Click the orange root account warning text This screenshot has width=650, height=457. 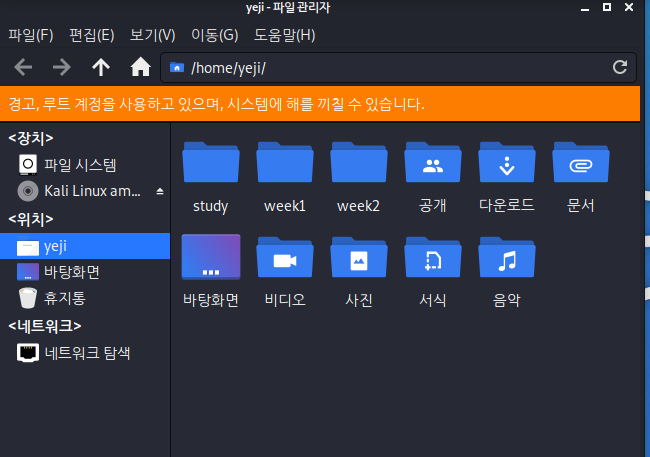pos(216,104)
